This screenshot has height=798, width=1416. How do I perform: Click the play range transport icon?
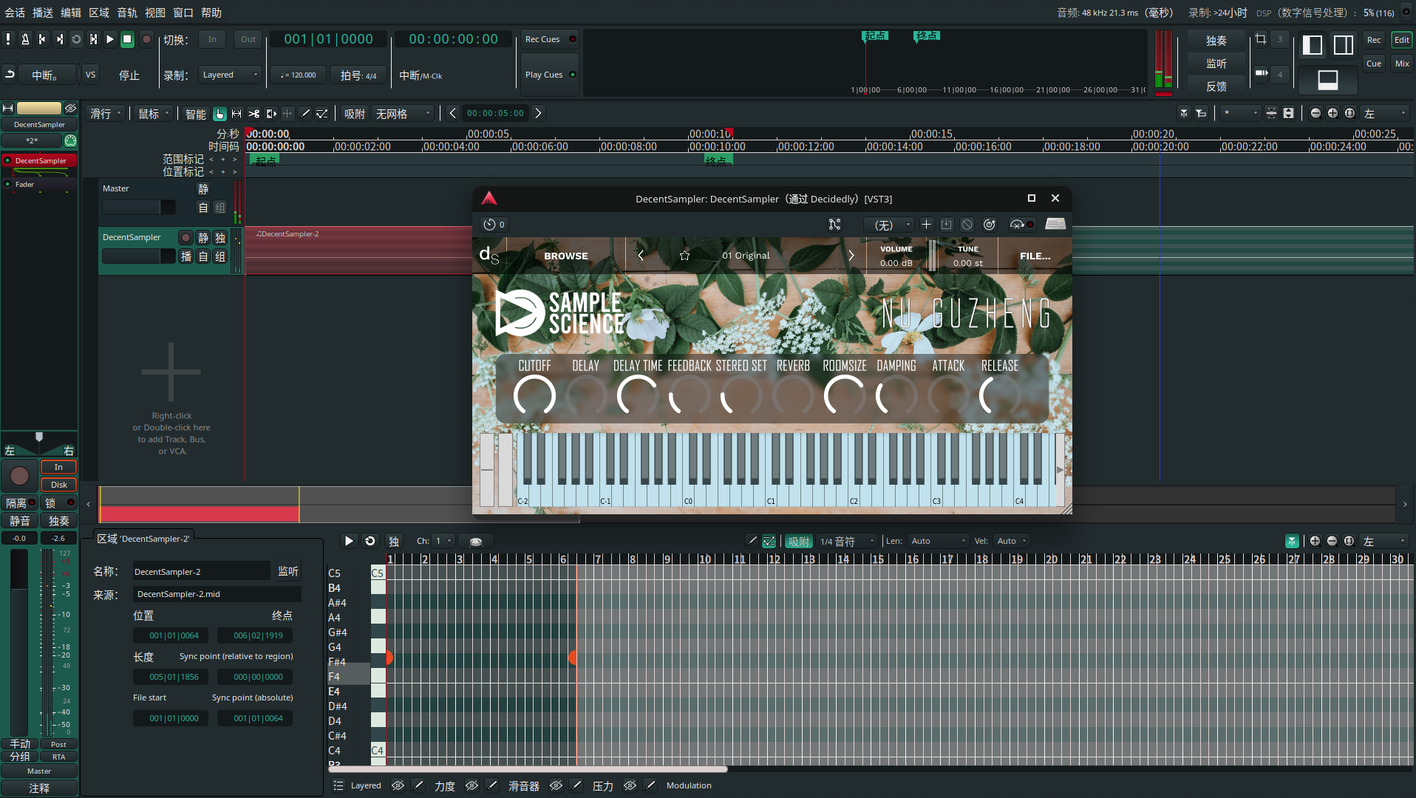point(93,39)
